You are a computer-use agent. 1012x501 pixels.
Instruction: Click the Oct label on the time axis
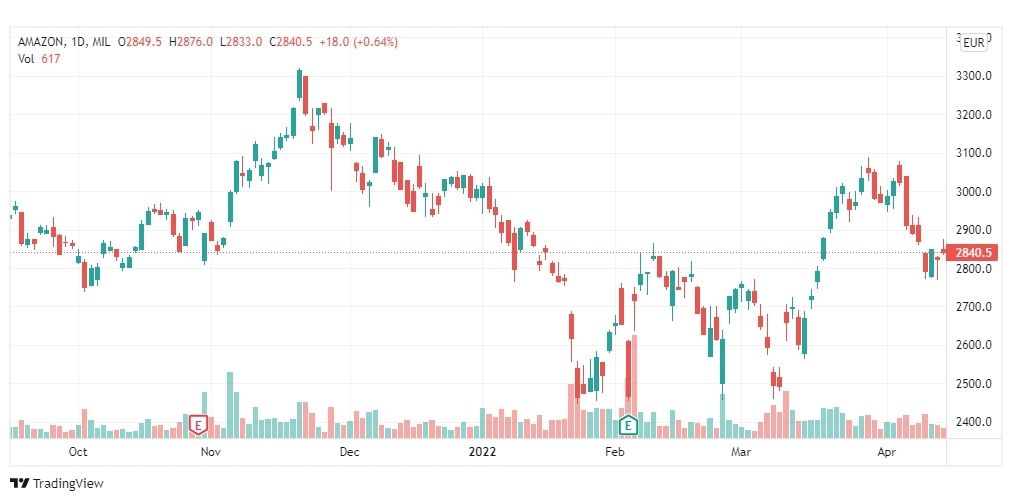pos(78,452)
